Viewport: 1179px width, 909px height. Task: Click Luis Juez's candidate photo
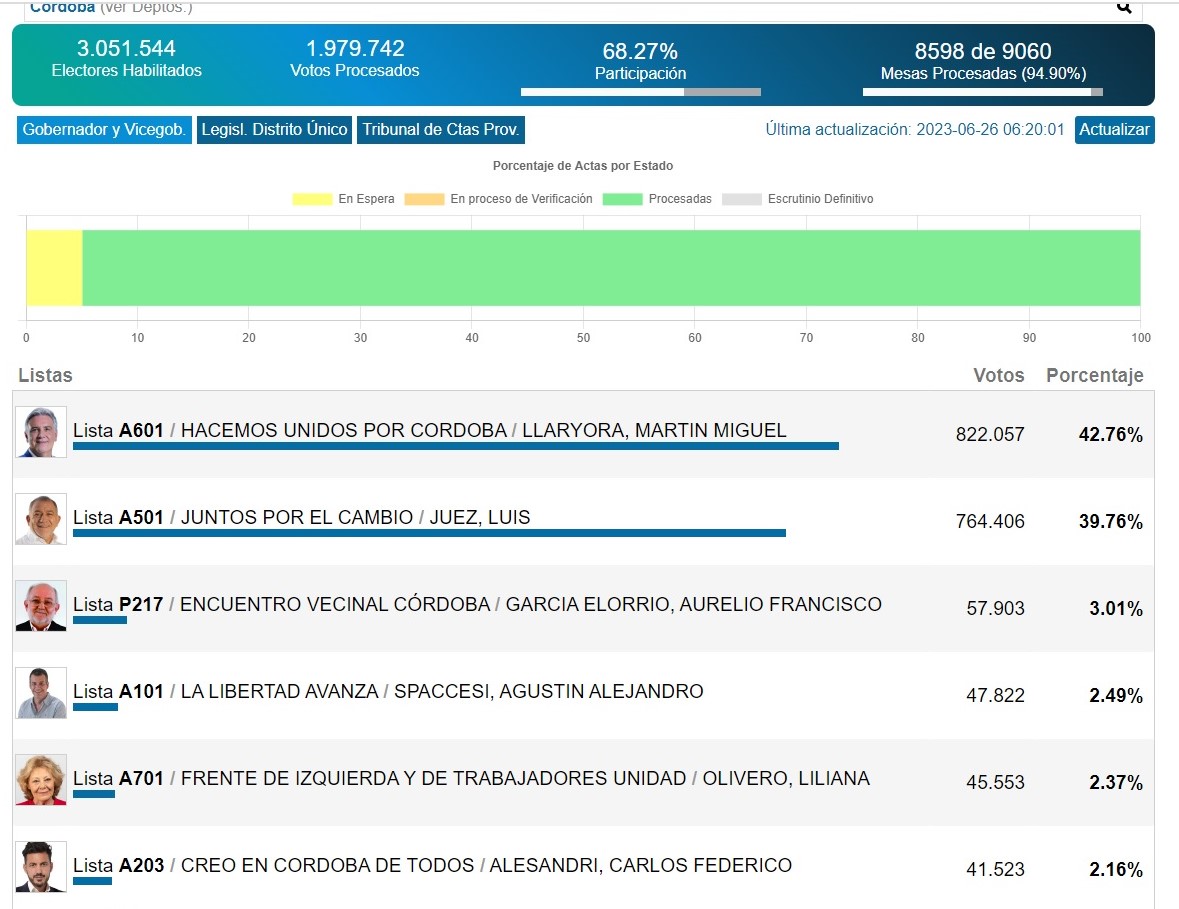tap(41, 519)
